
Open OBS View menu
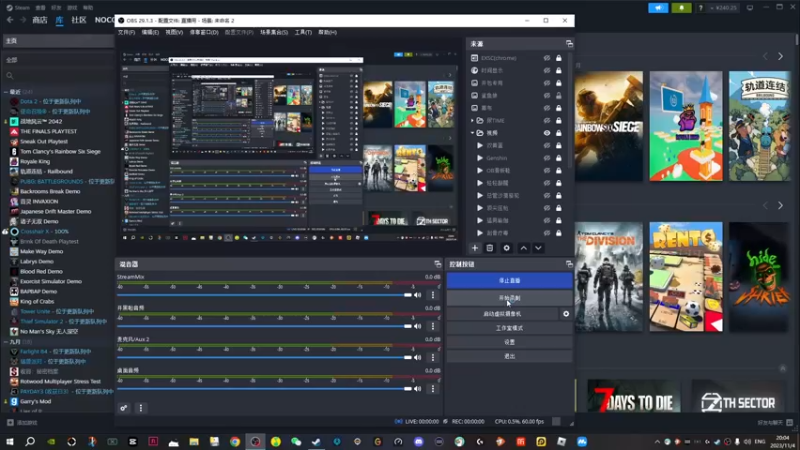click(174, 32)
